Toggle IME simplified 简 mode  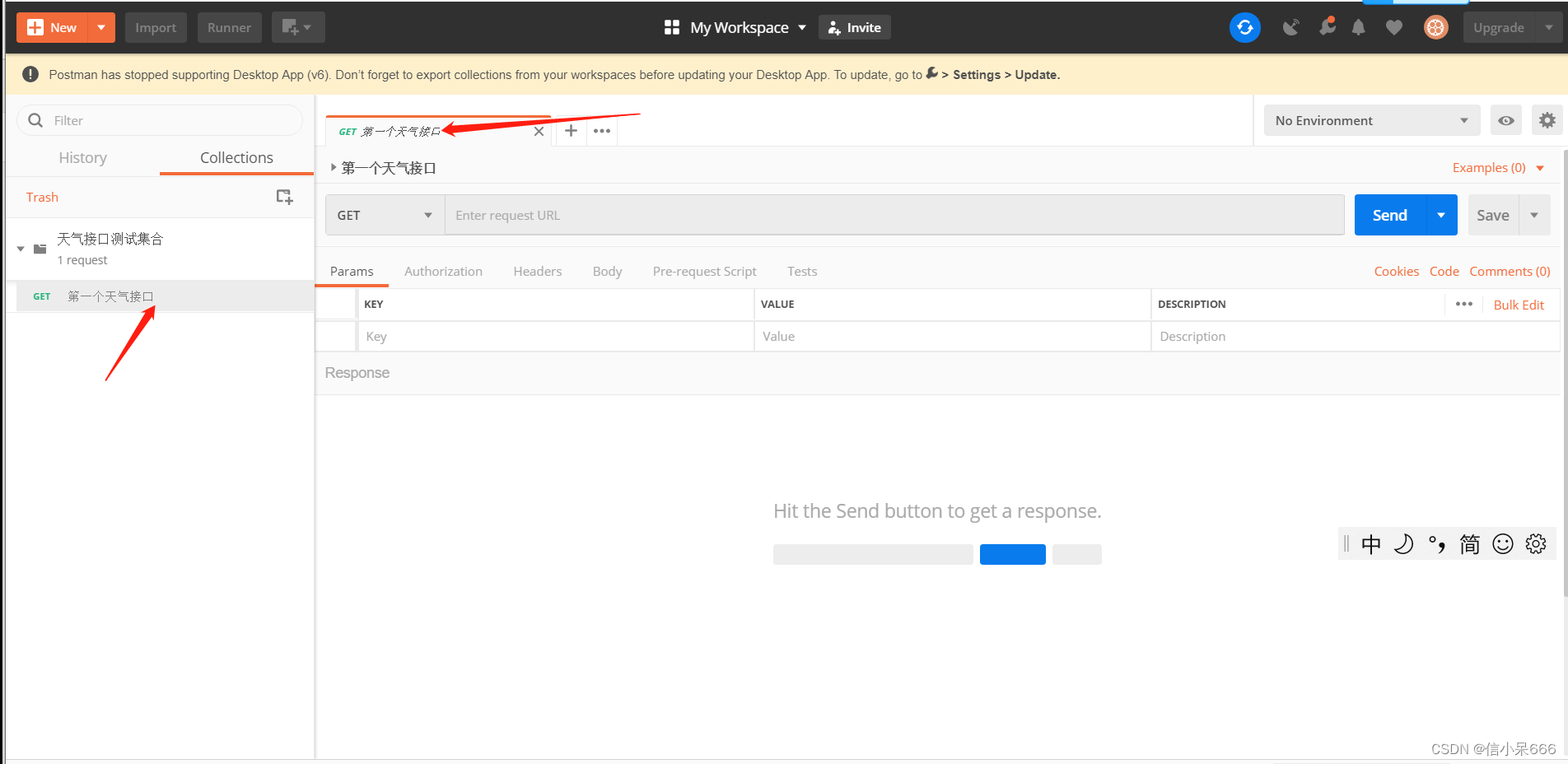pyautogui.click(x=1470, y=543)
